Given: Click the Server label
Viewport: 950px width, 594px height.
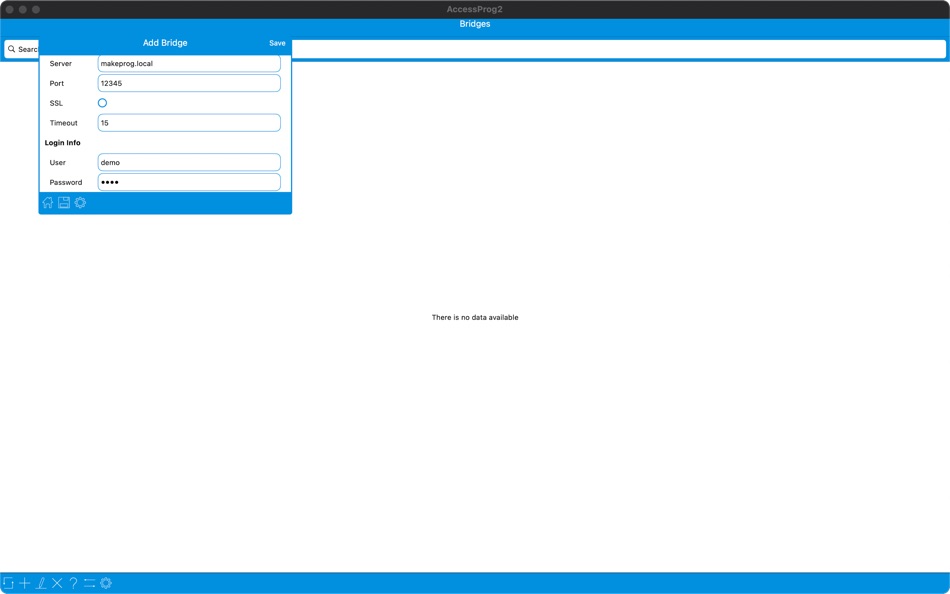Looking at the screenshot, I should click(x=61, y=64).
